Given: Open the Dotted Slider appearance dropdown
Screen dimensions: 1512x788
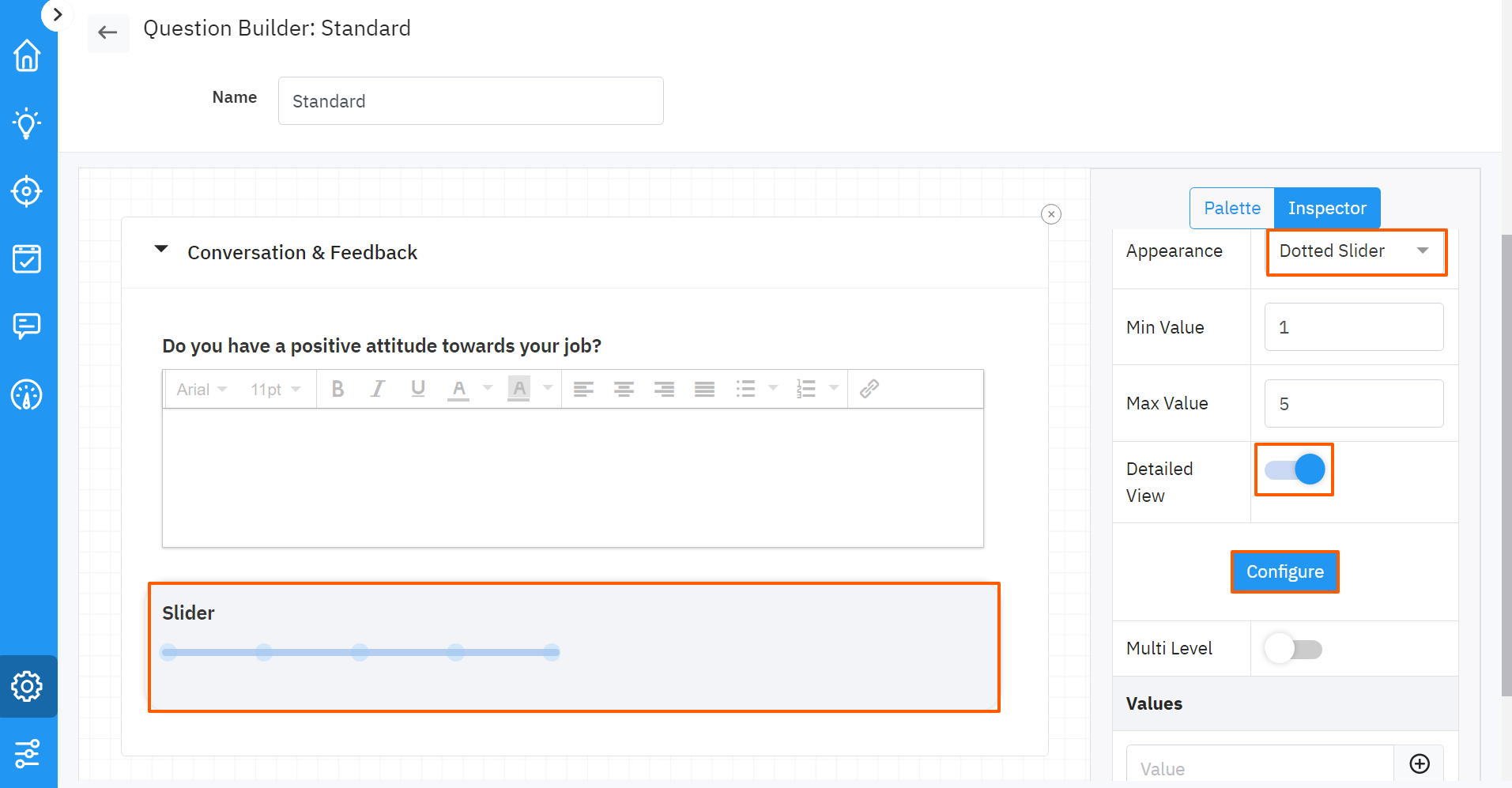Looking at the screenshot, I should tap(1356, 251).
